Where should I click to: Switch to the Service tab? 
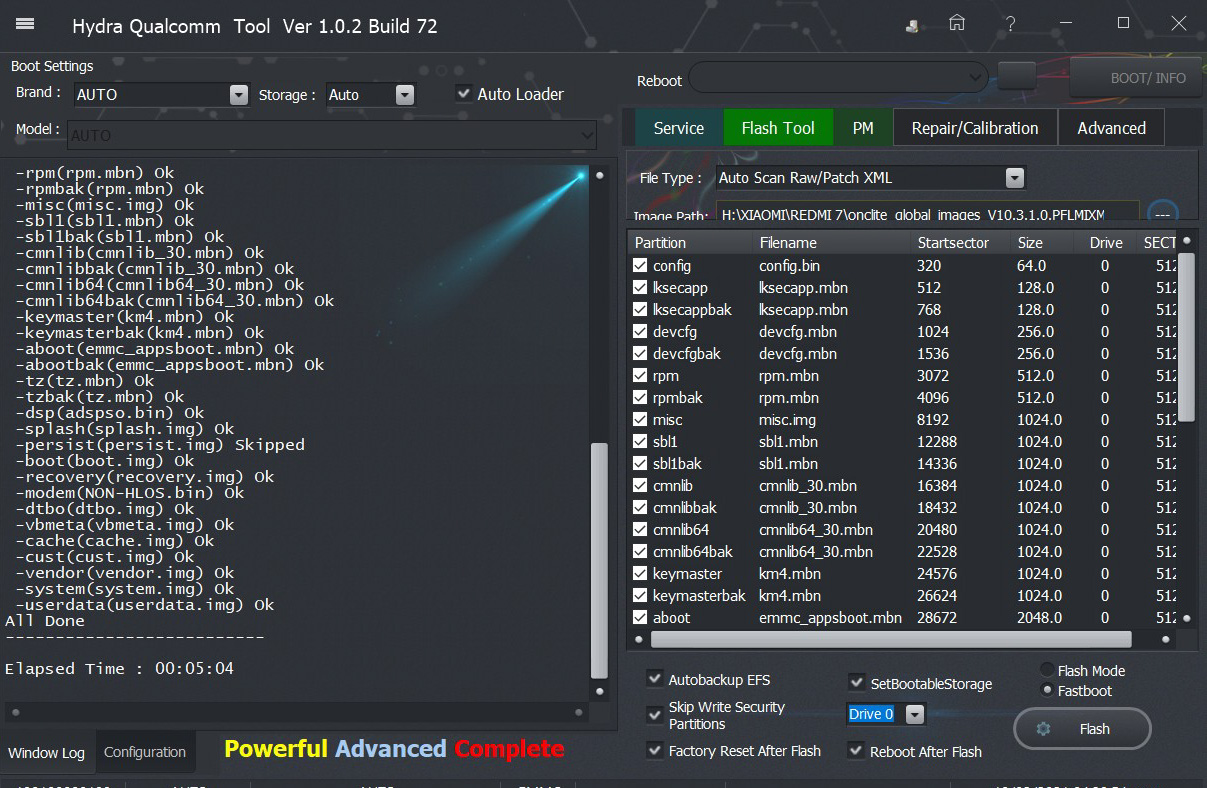tap(679, 128)
